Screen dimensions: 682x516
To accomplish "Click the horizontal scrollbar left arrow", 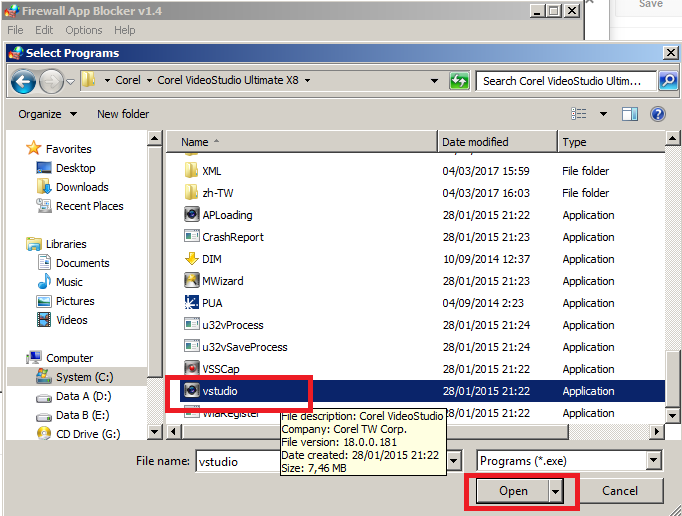I will click(174, 432).
